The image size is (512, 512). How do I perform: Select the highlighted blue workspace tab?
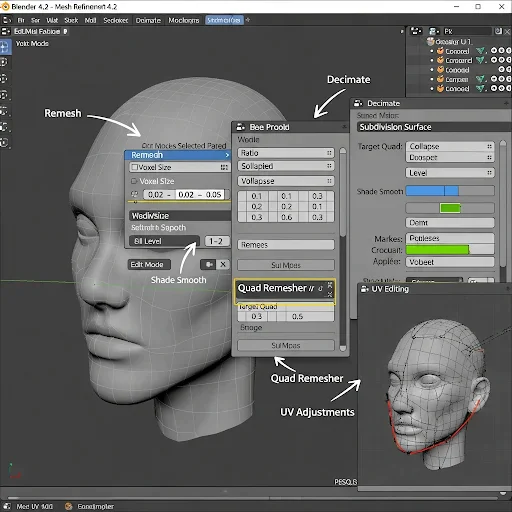pyautogui.click(x=224, y=20)
